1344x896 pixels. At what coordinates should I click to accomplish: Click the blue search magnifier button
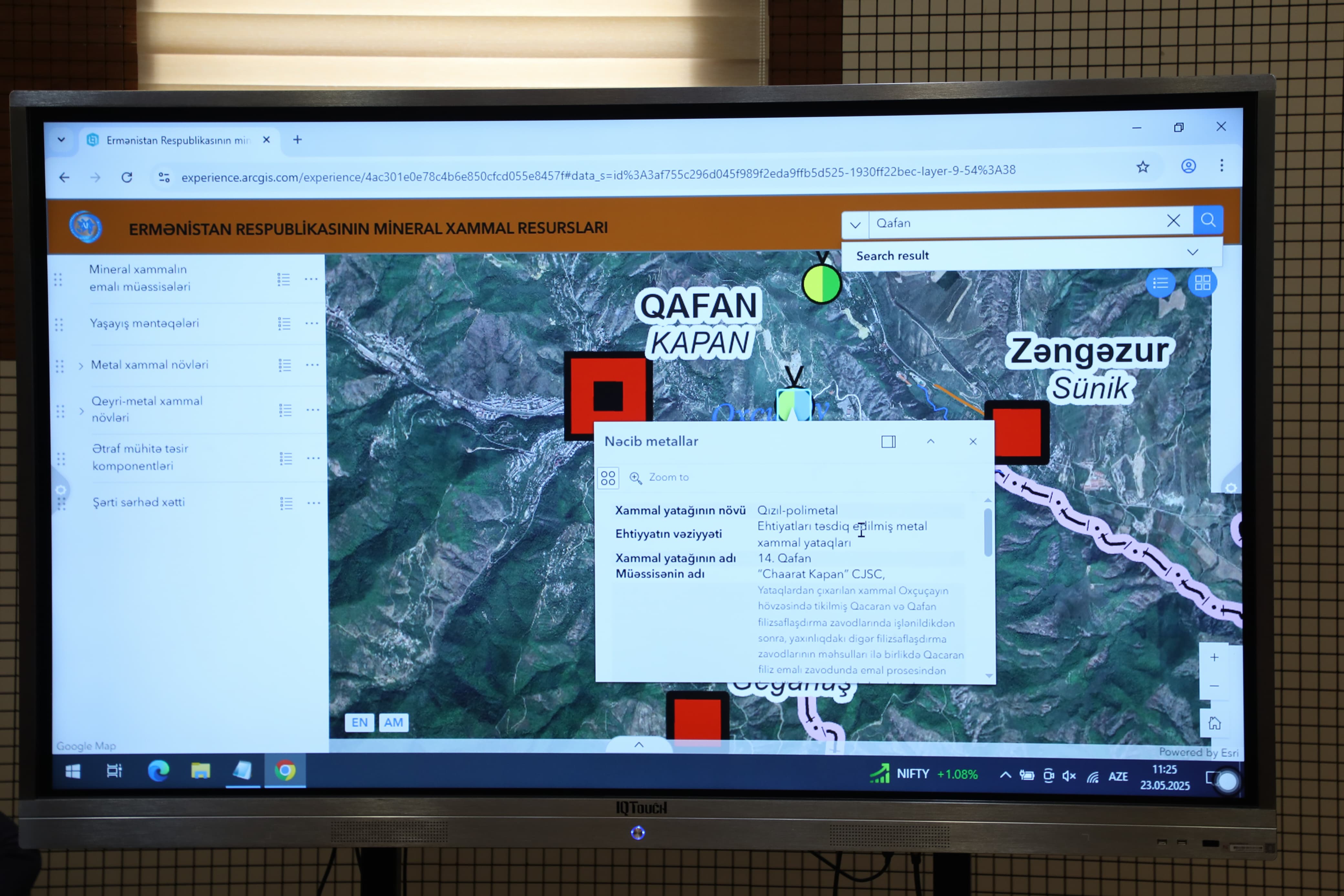(1207, 220)
